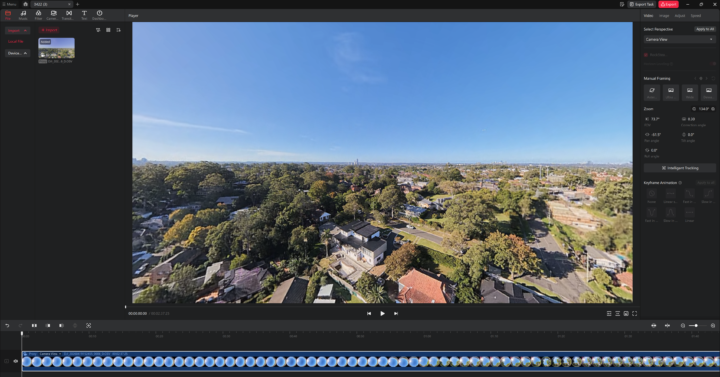Image resolution: width=720 pixels, height=377 pixels.
Task: Open the notes icon beside Export Task
Action: coord(622,4)
